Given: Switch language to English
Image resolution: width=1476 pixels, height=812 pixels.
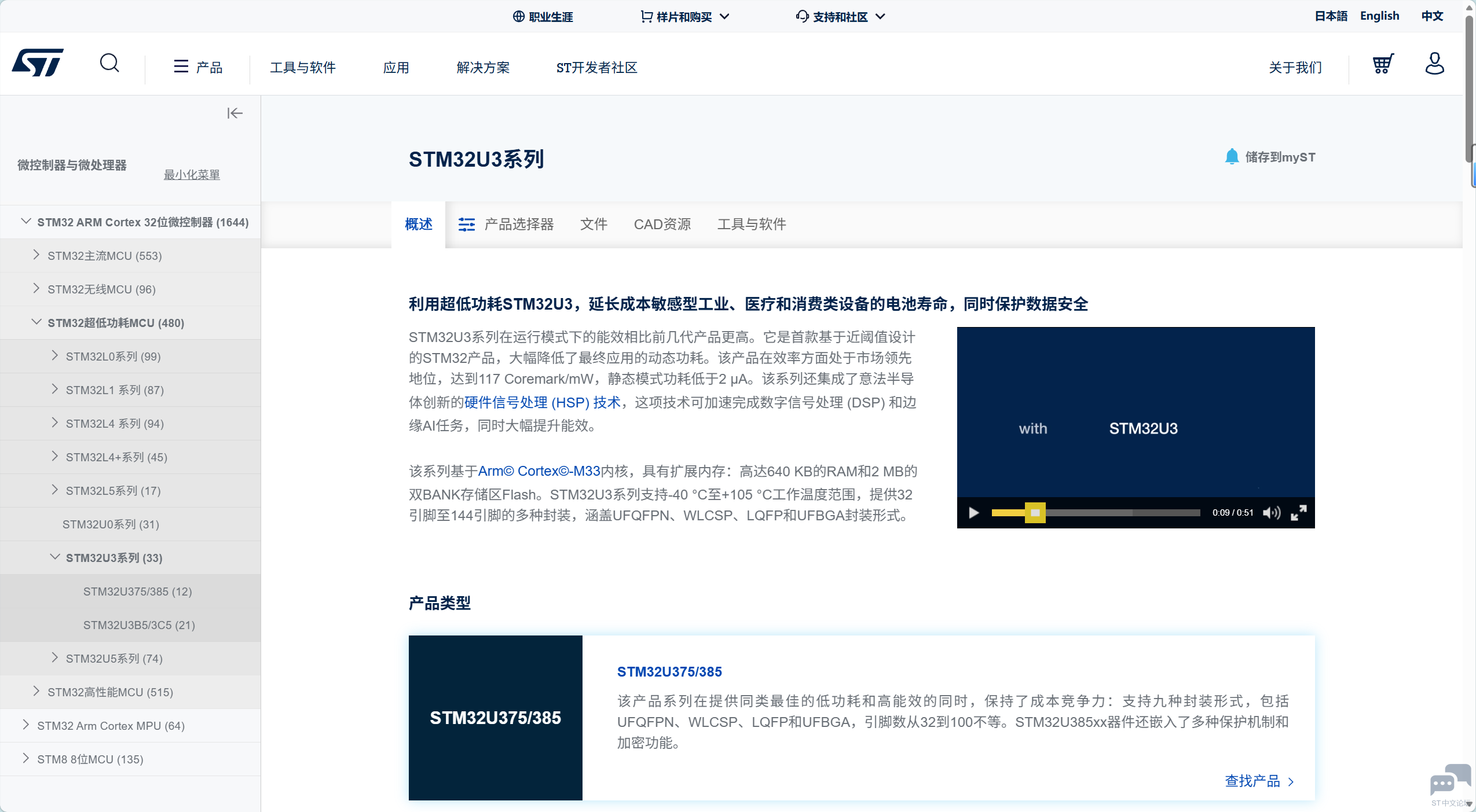Looking at the screenshot, I should tap(1379, 16).
